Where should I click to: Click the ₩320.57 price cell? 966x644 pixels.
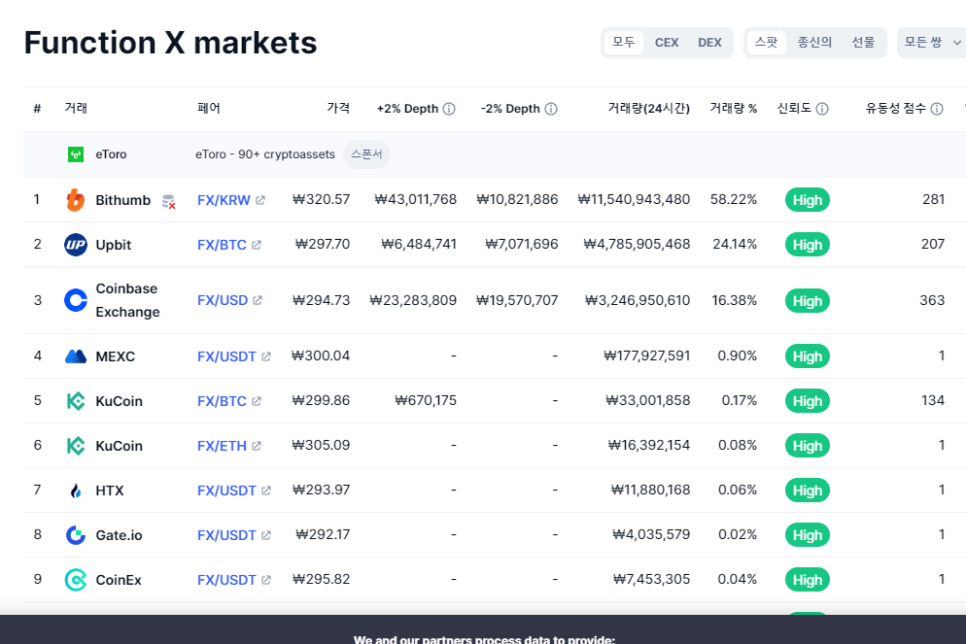point(321,200)
